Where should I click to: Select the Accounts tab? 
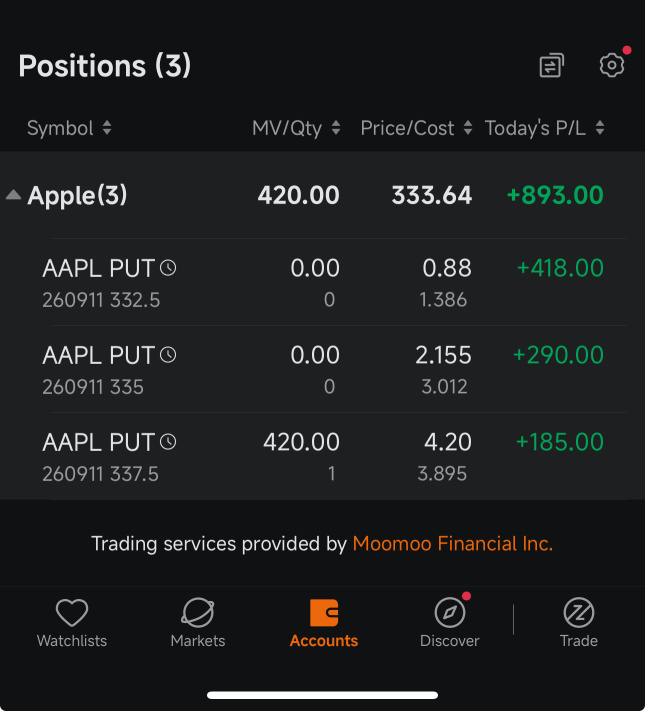(x=323, y=623)
